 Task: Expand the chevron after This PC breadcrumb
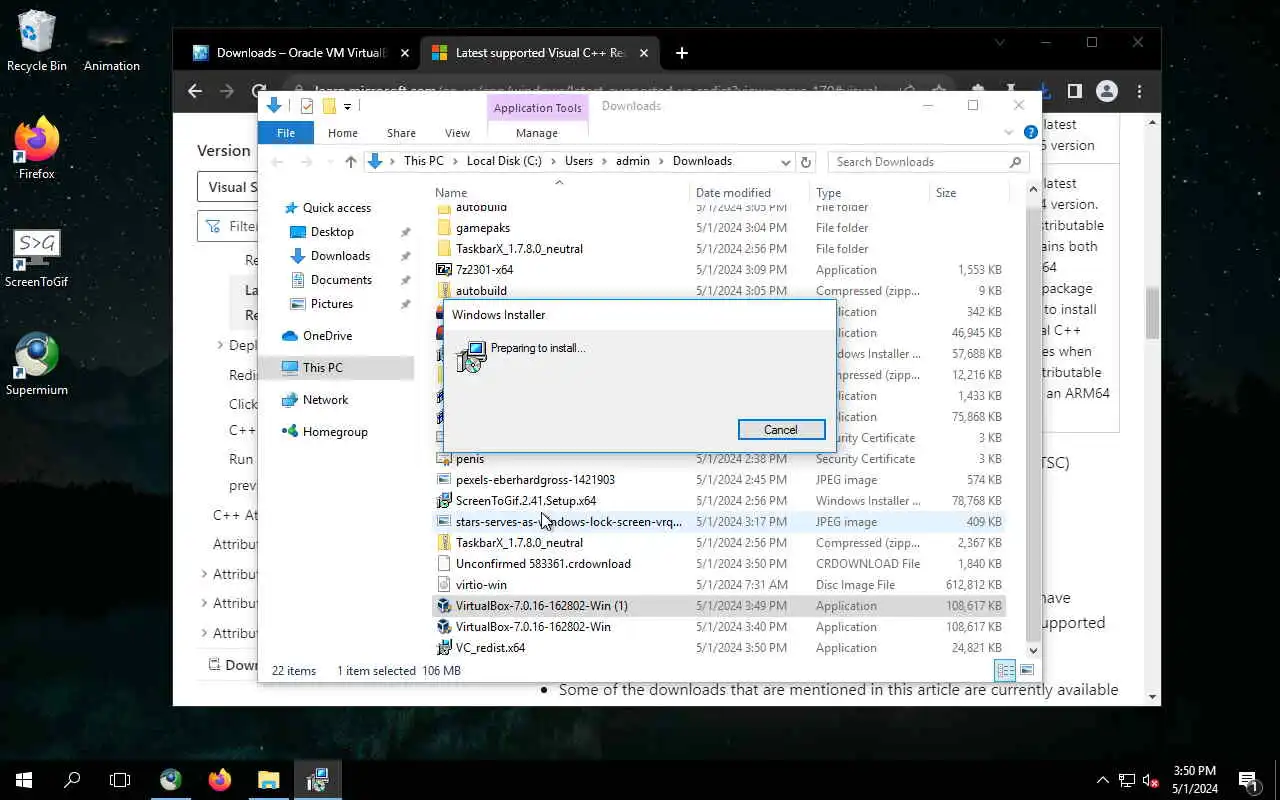click(455, 161)
